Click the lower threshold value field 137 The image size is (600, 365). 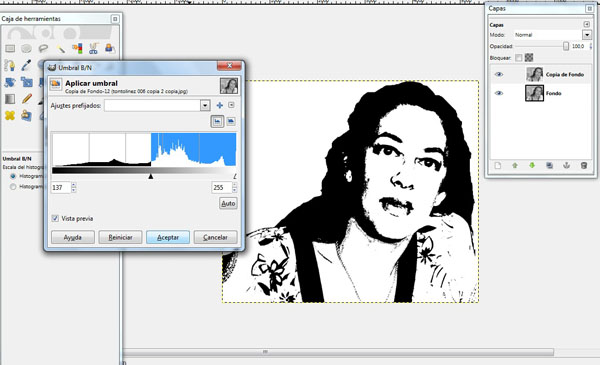coord(61,187)
